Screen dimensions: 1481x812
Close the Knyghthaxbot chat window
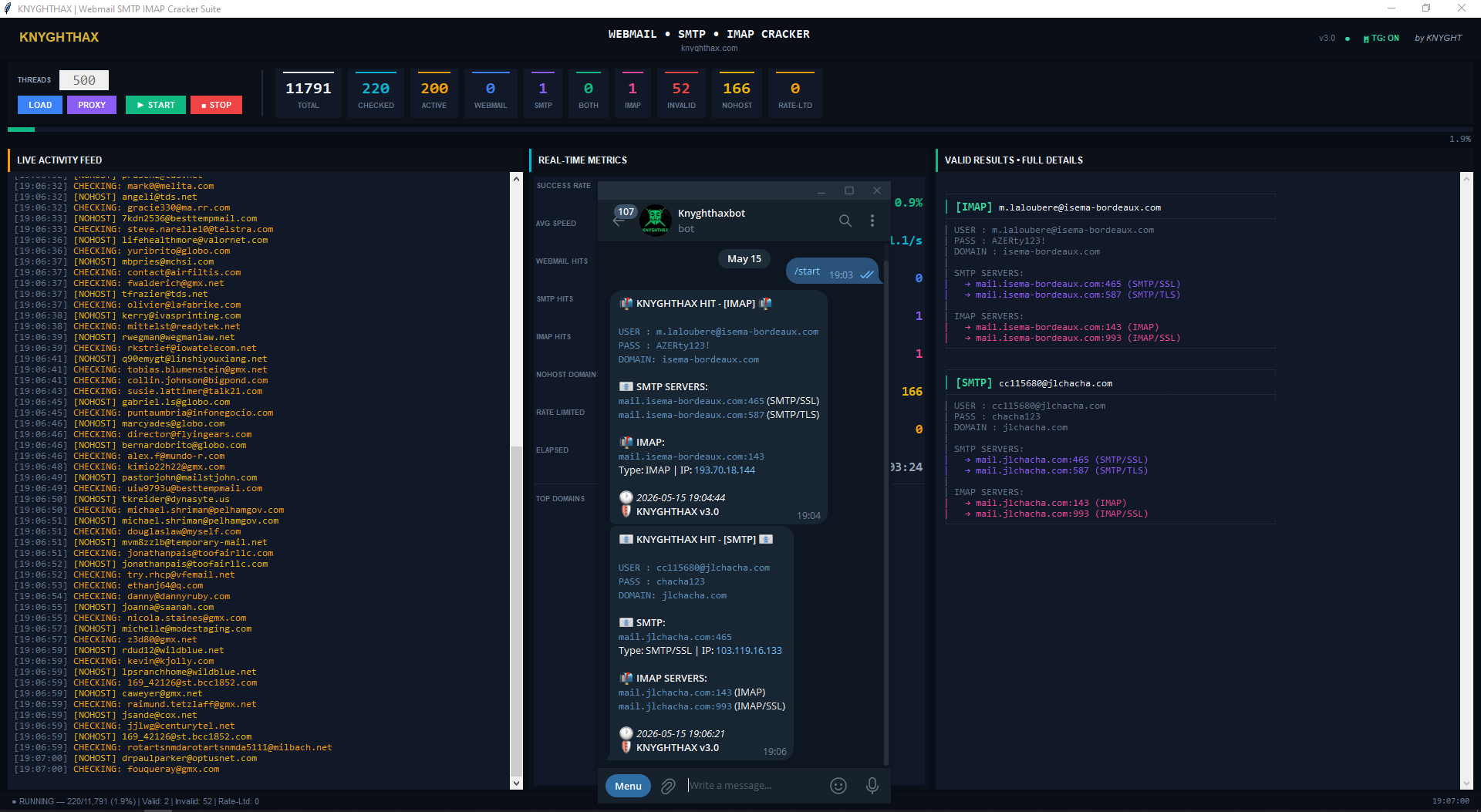click(x=877, y=190)
